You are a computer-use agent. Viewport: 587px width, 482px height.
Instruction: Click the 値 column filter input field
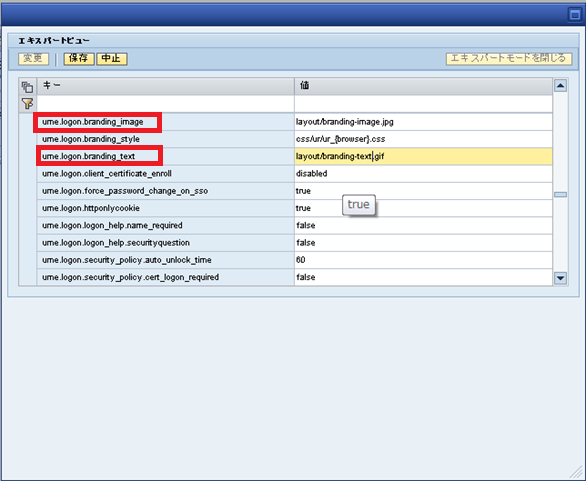click(x=423, y=104)
